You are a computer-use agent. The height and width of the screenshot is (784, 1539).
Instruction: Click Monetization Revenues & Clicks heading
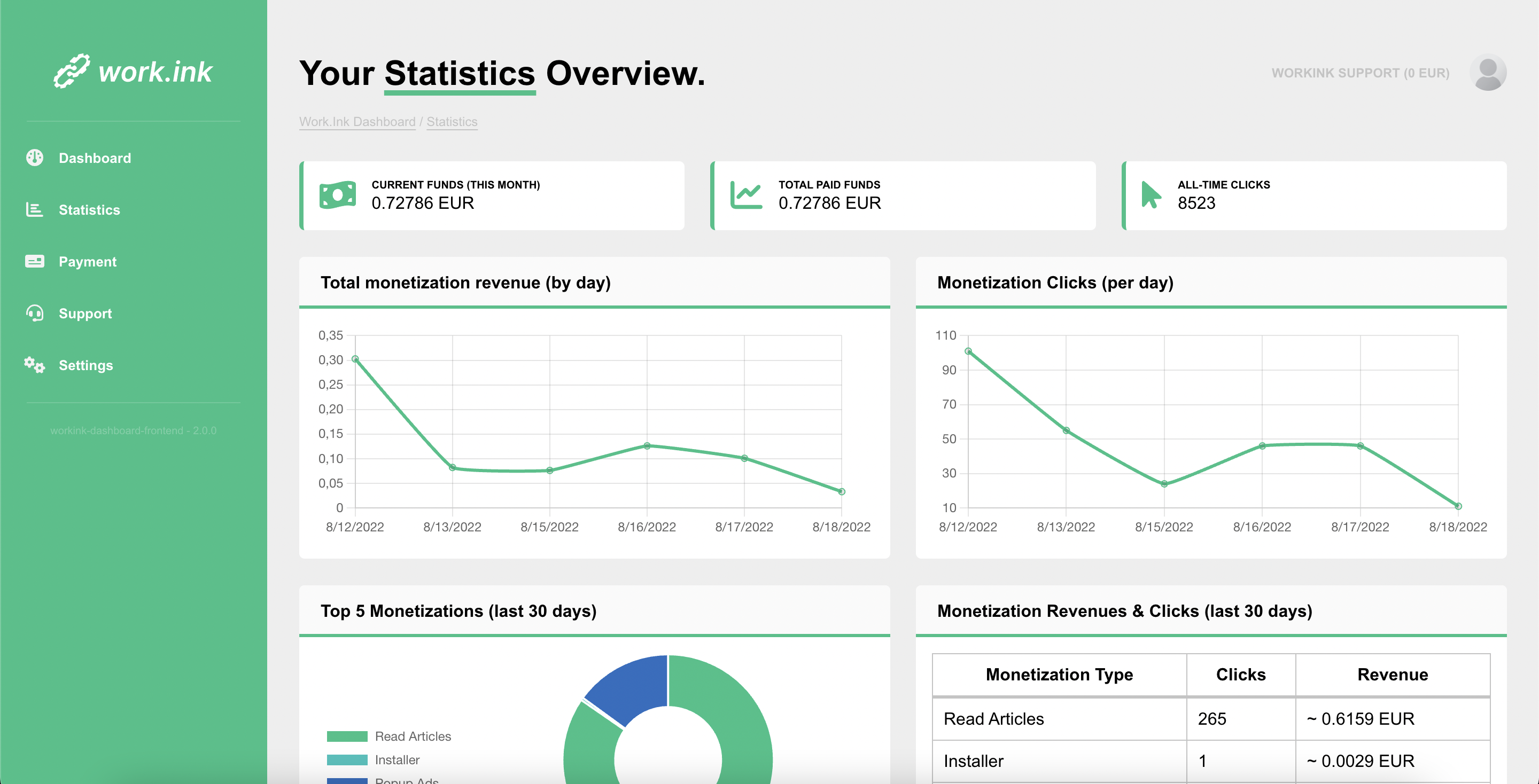click(x=1124, y=611)
